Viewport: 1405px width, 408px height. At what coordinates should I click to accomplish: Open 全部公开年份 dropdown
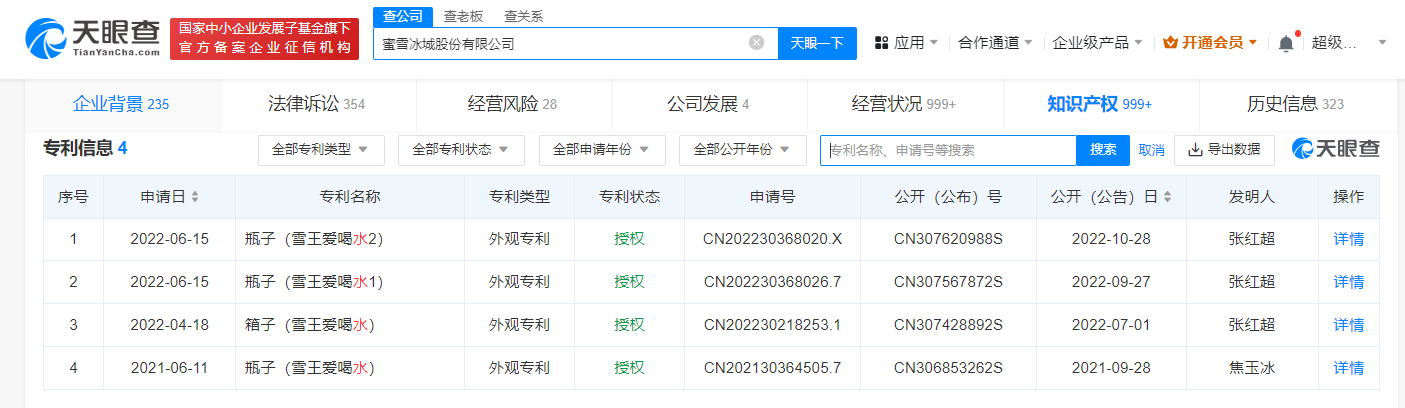coord(743,150)
